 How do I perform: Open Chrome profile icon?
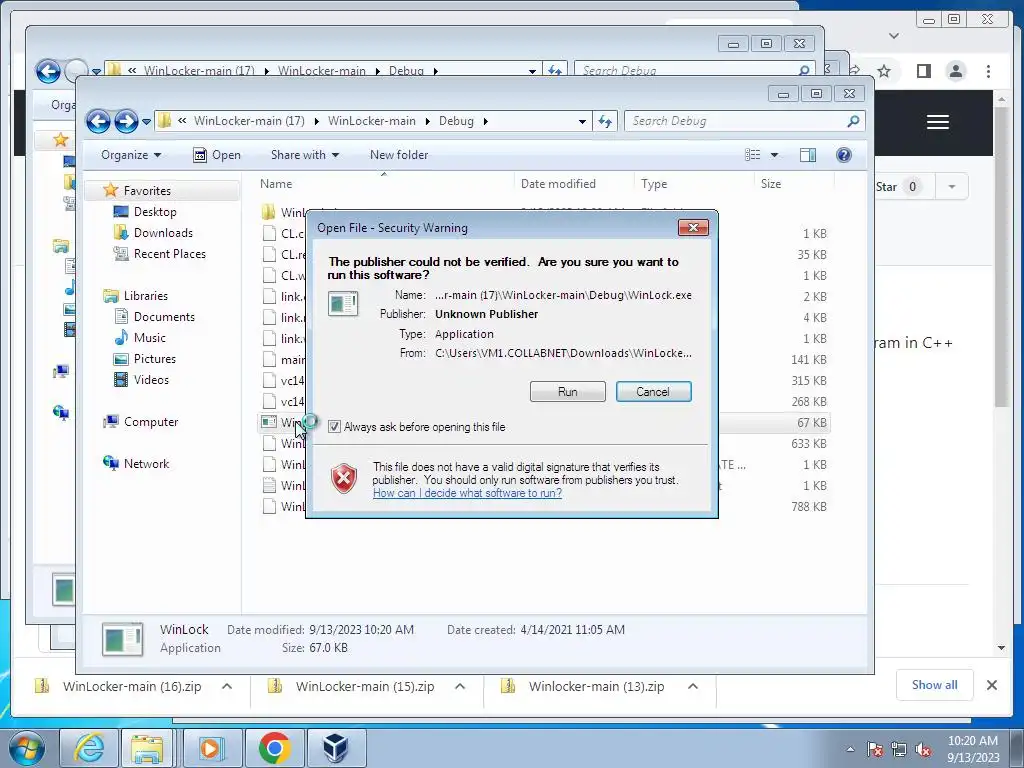pyautogui.click(x=956, y=71)
